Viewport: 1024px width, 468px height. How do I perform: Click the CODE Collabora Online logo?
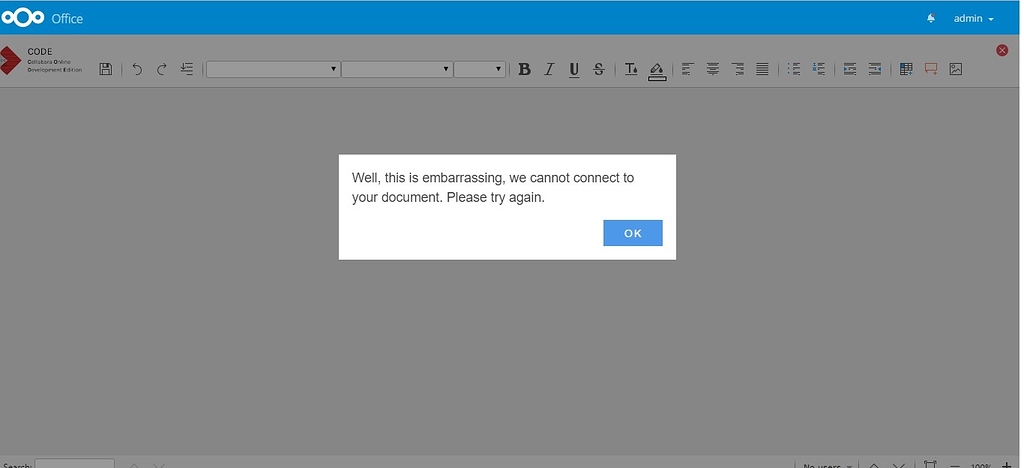(41, 60)
